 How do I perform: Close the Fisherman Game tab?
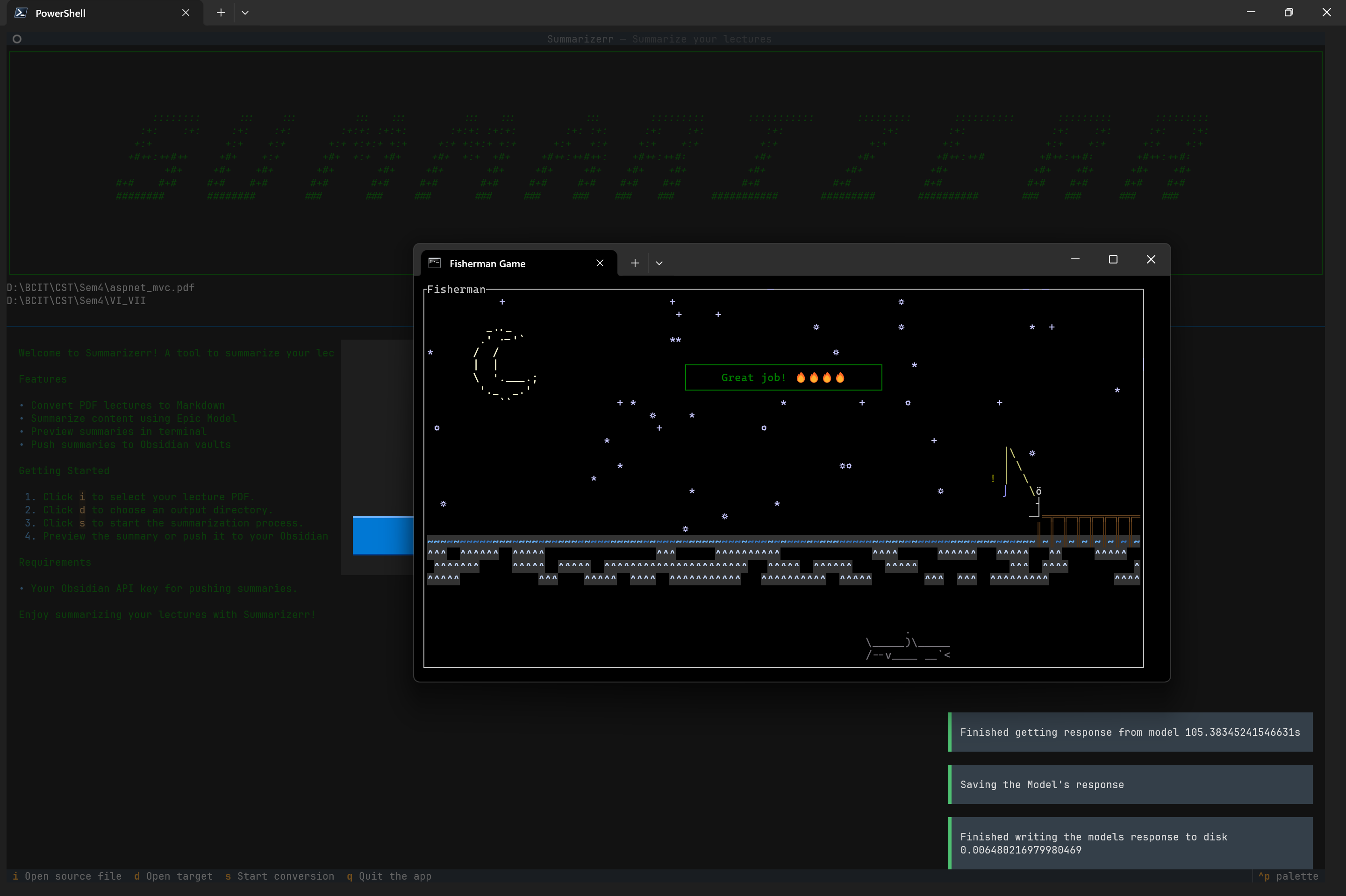600,263
